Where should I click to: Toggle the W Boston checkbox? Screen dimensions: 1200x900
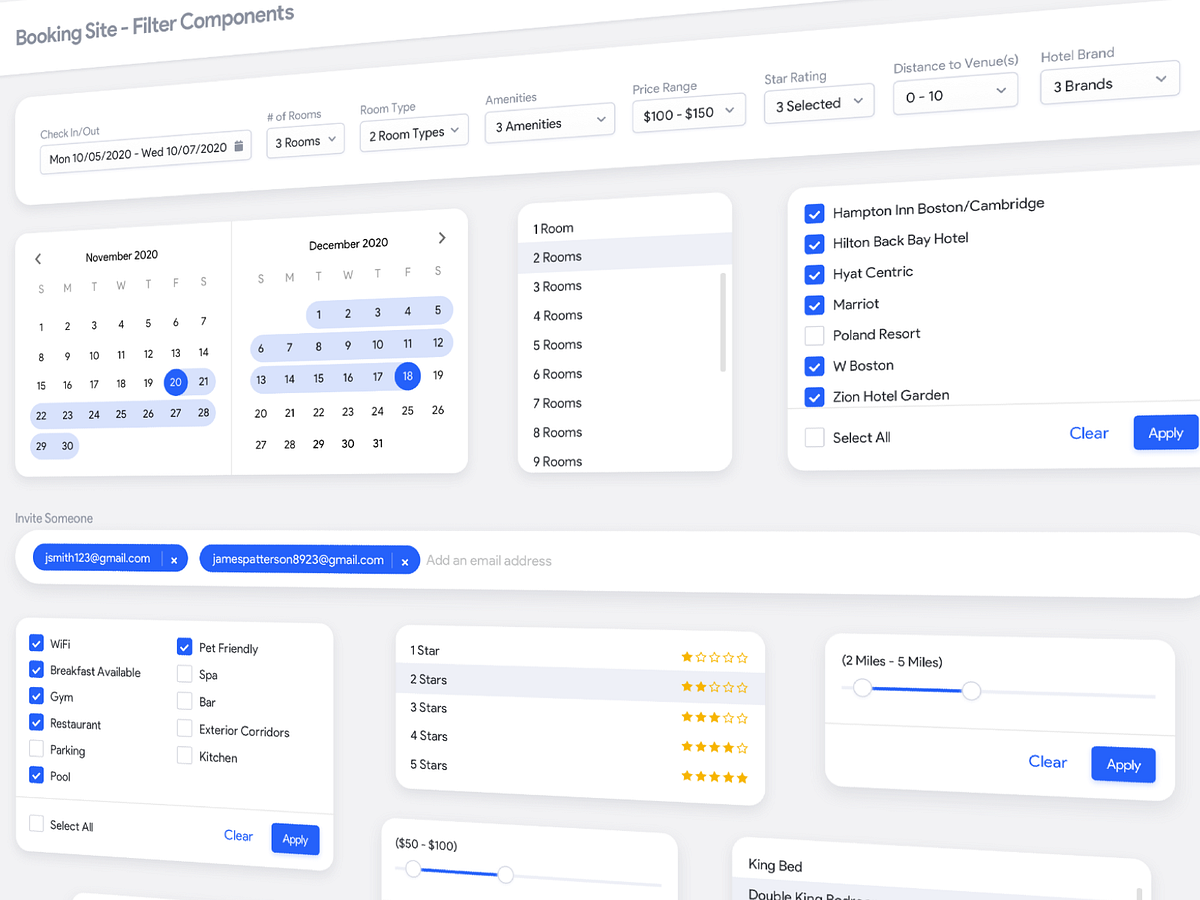[814, 366]
